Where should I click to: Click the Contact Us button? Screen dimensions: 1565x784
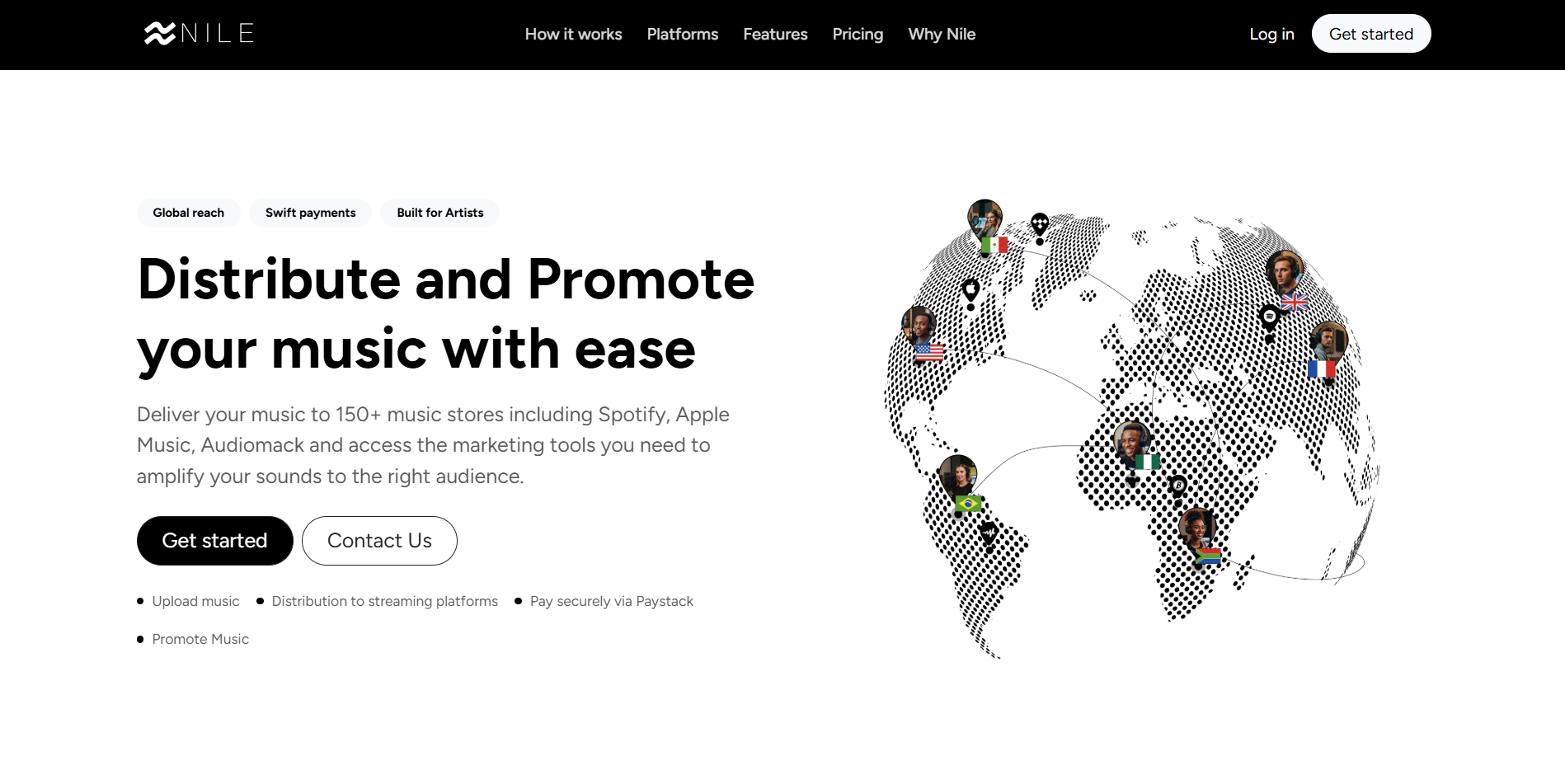(x=379, y=541)
